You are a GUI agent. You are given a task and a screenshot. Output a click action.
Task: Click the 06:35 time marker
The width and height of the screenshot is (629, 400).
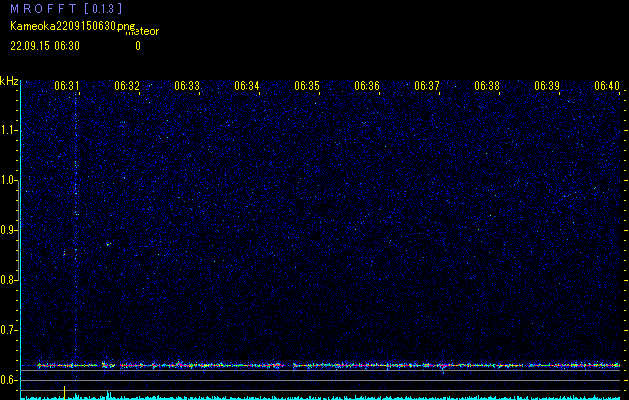pyautogui.click(x=307, y=86)
